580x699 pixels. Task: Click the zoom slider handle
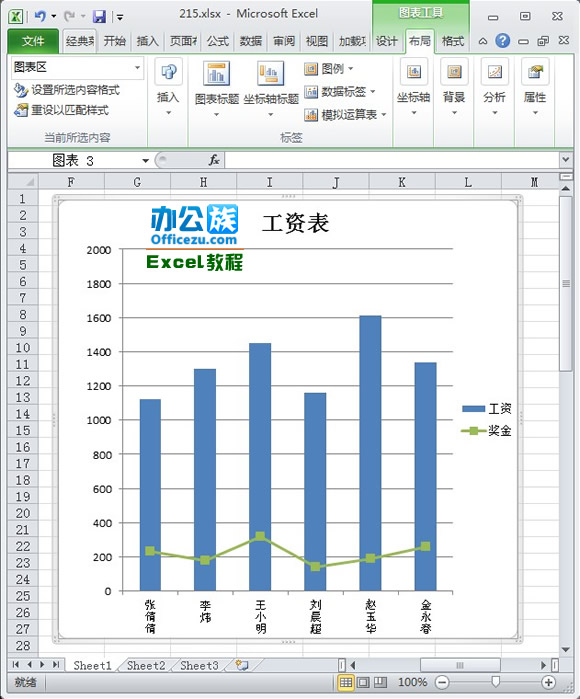495,682
